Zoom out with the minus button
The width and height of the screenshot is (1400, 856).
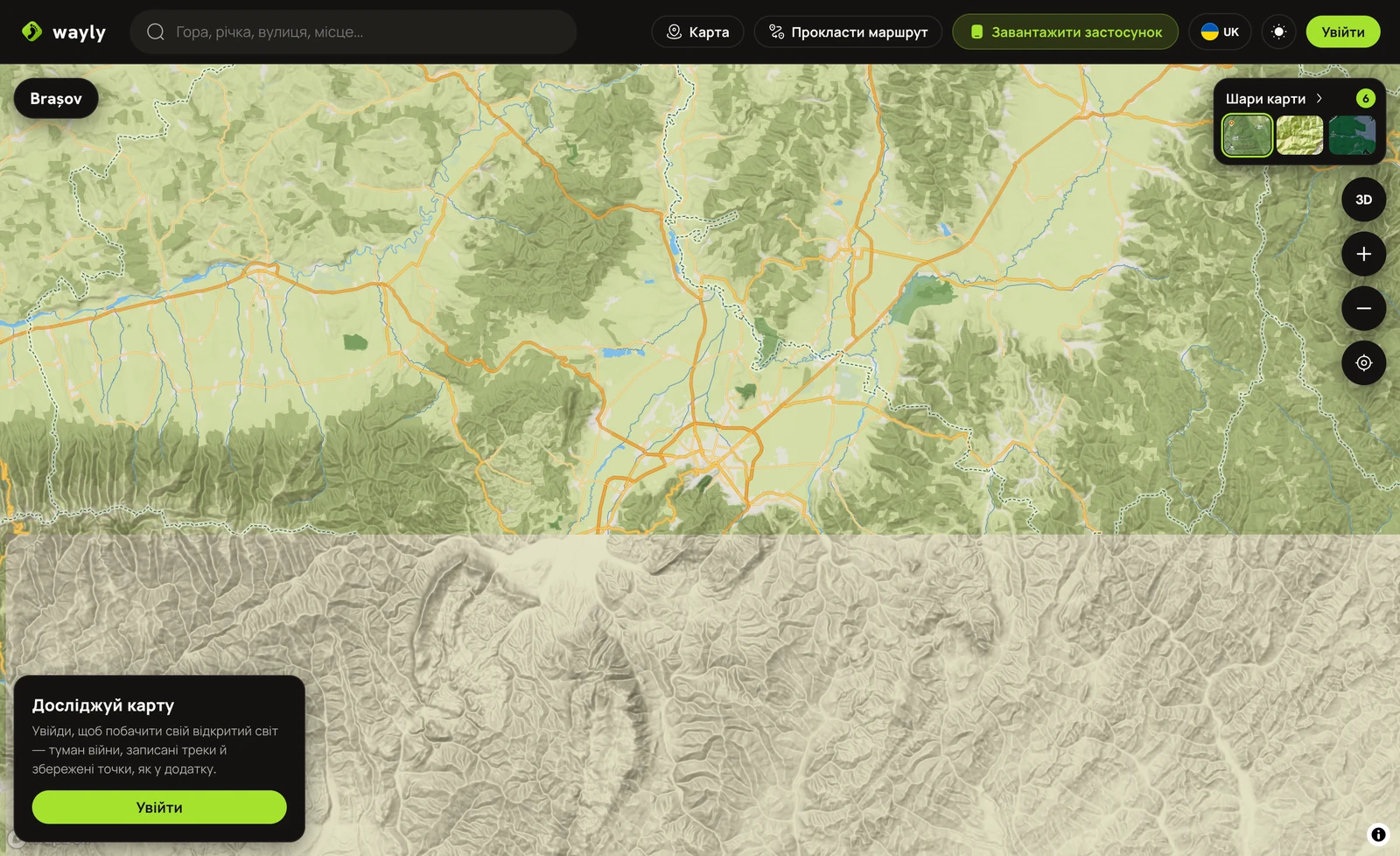[x=1364, y=308]
